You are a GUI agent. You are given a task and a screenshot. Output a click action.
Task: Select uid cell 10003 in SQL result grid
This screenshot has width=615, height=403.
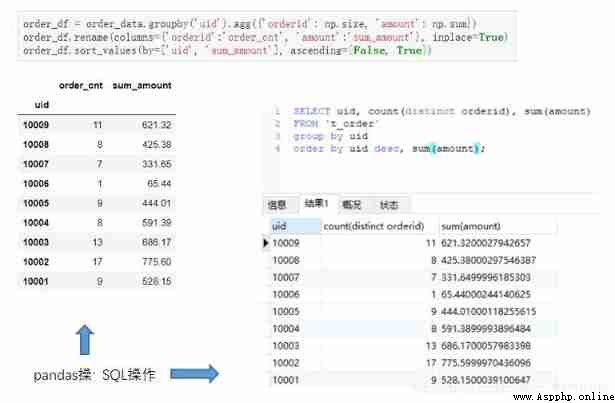point(286,346)
